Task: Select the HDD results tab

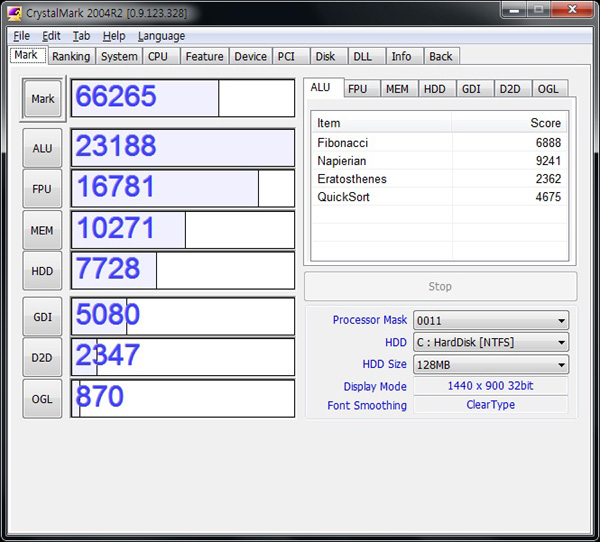Action: tap(437, 89)
